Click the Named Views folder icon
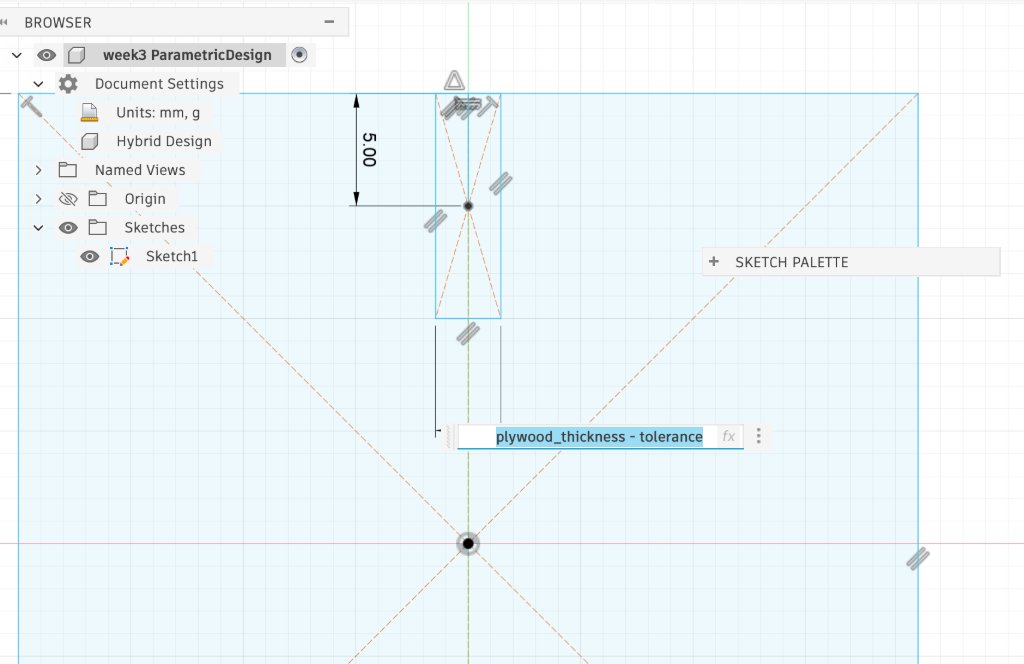The height and width of the screenshot is (664, 1024). coord(68,170)
